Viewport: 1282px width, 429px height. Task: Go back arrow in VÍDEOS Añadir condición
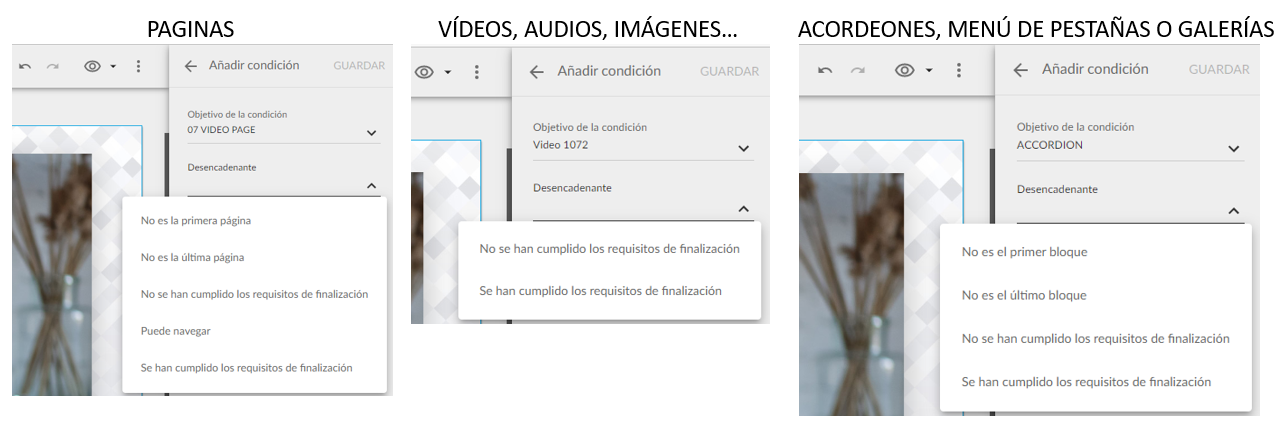tap(536, 72)
